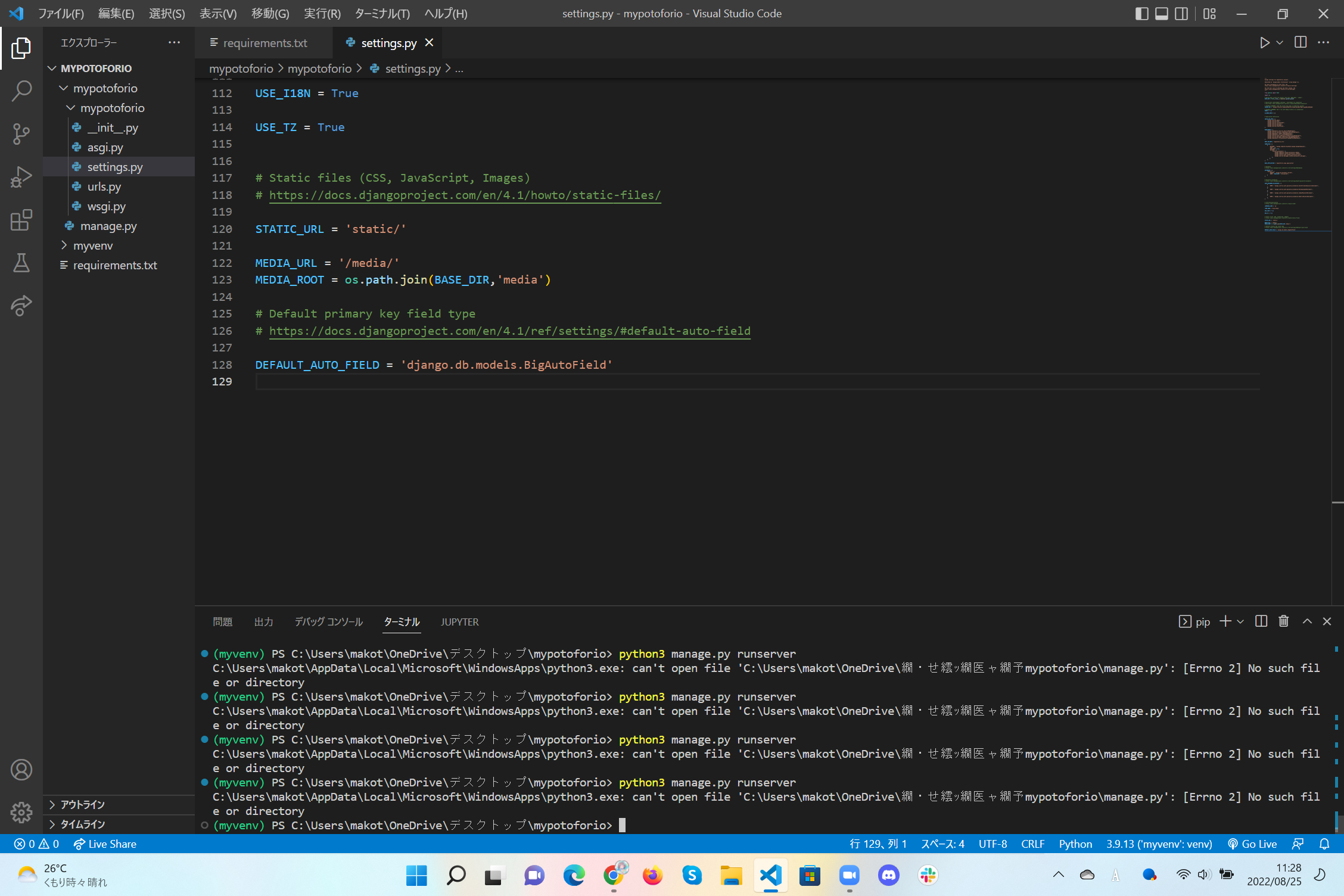Open the Explorer view in activity bar
Image resolution: width=1344 pixels, height=896 pixels.
pos(21,48)
